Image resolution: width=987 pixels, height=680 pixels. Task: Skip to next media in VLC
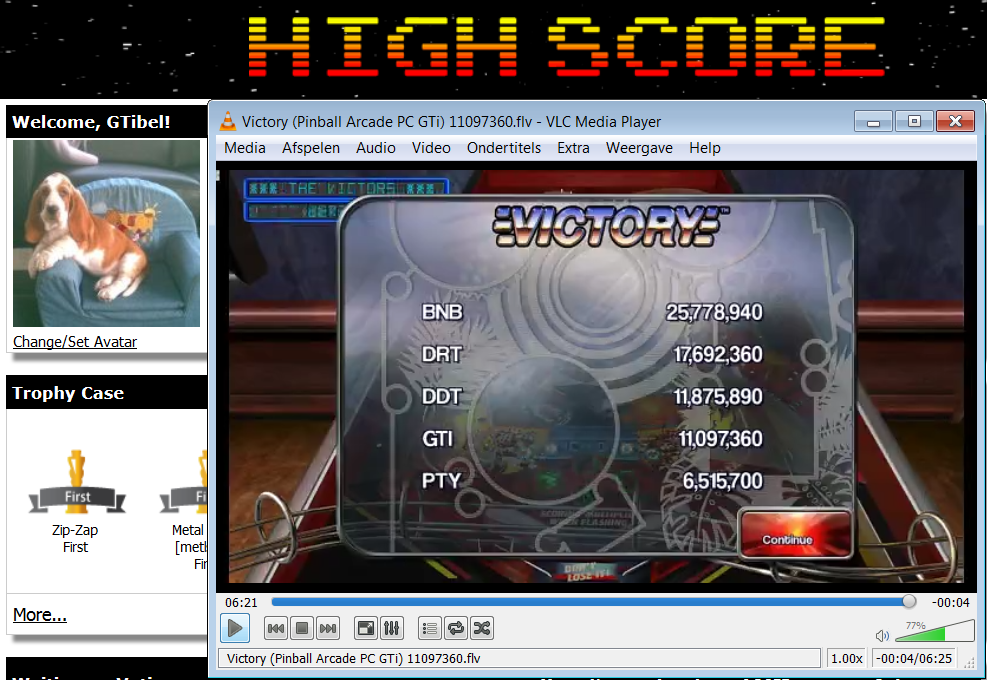tap(328, 628)
